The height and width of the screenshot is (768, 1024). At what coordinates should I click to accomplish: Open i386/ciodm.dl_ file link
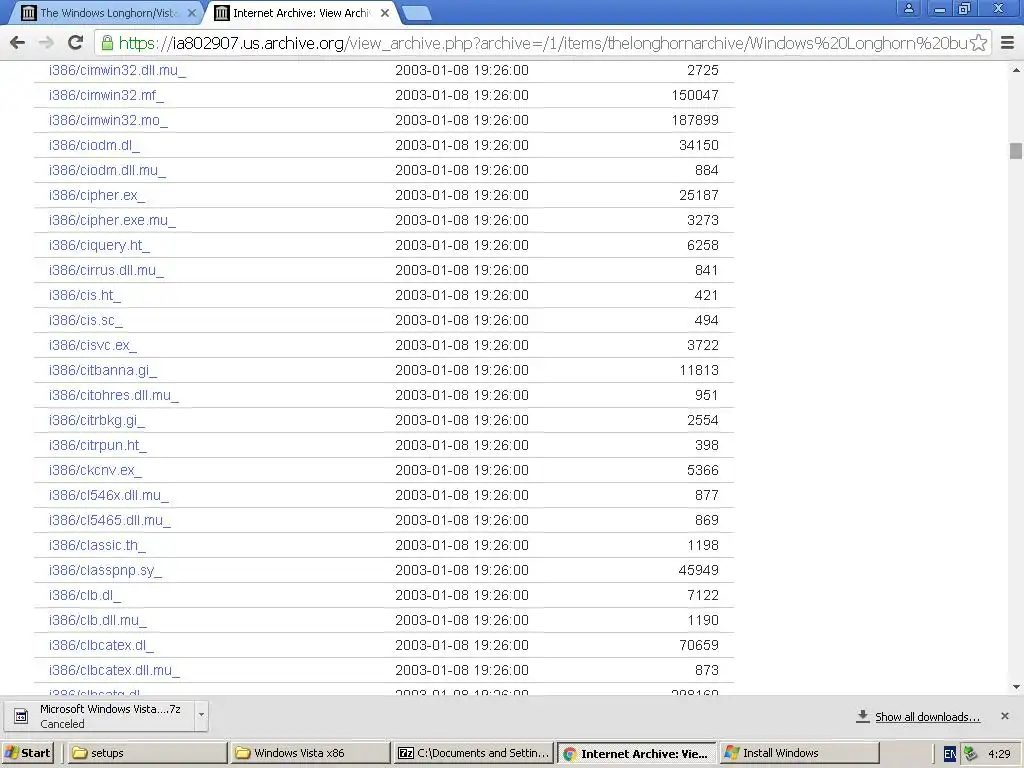coord(95,145)
